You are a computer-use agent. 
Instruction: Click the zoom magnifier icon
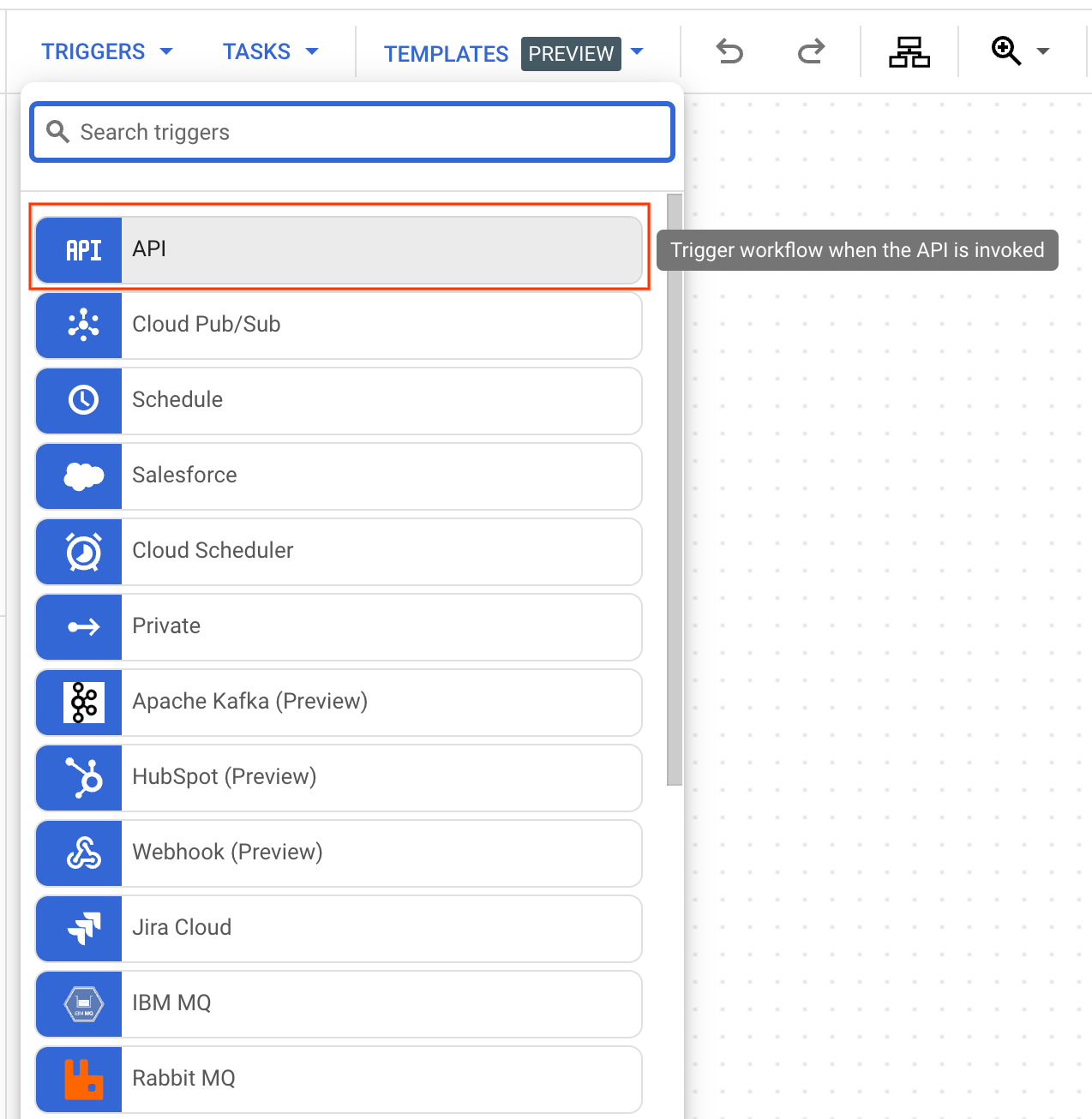(1006, 51)
